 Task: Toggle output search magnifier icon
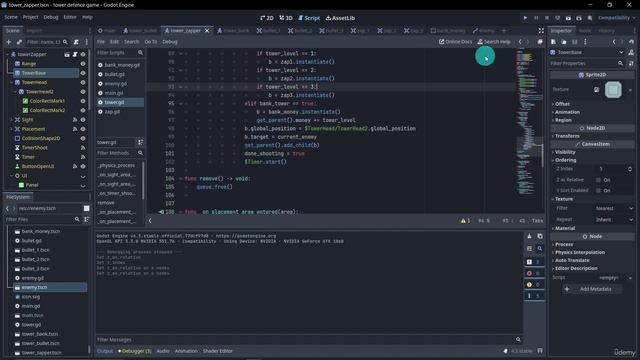[x=540, y=248]
